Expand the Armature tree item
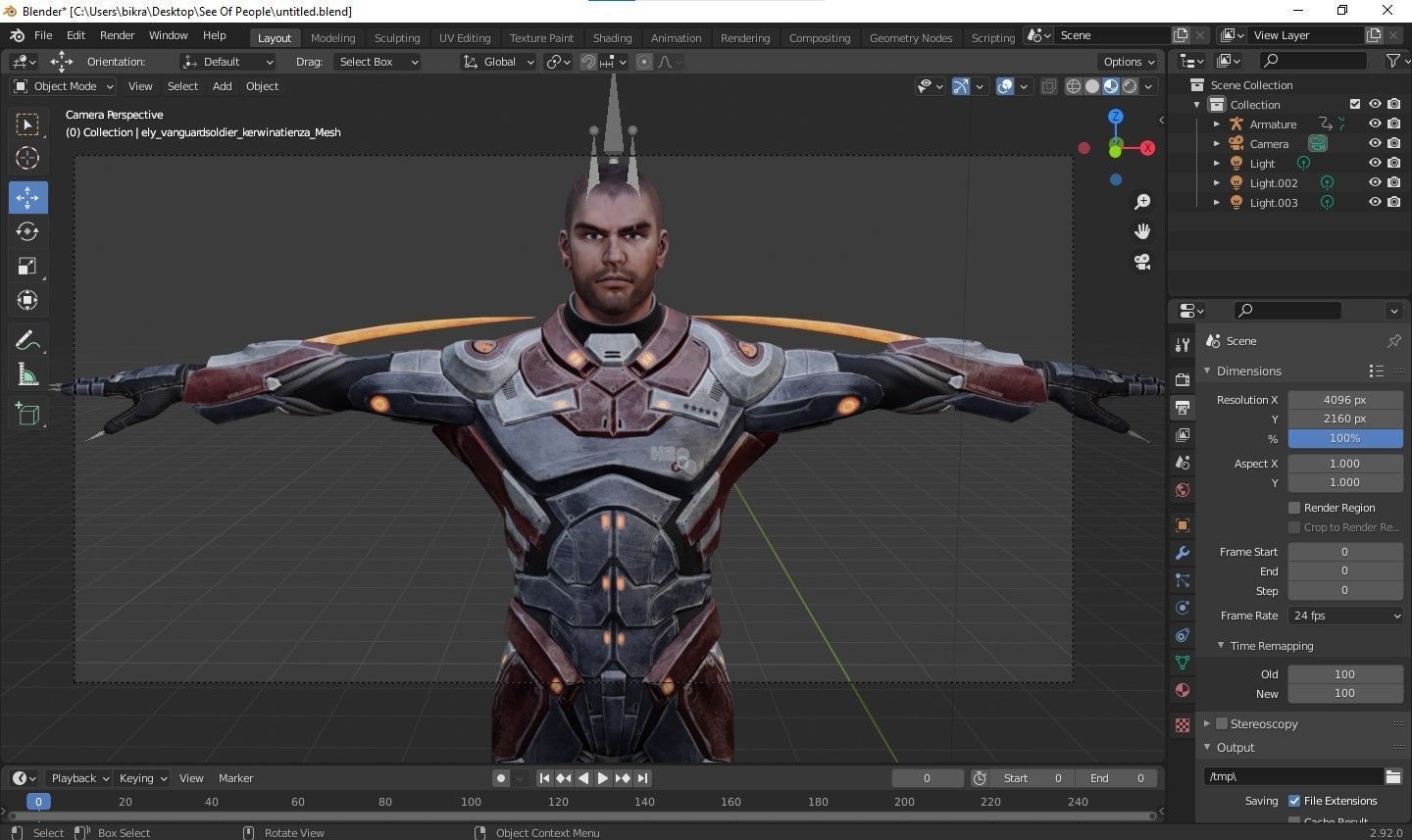 click(x=1217, y=124)
